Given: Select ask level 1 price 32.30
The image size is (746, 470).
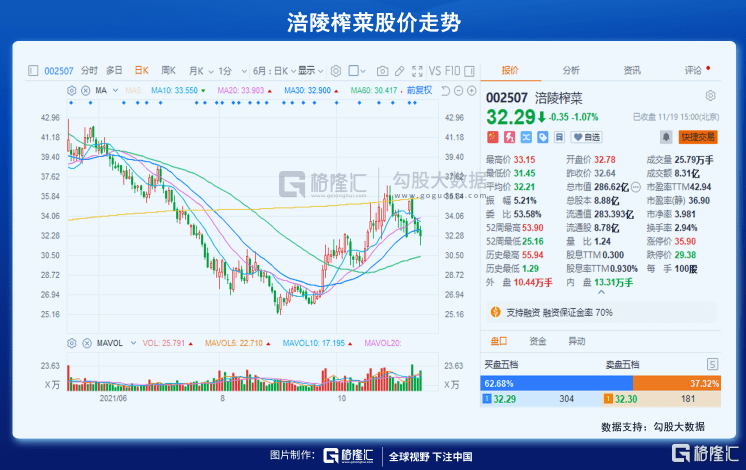Looking at the screenshot, I should point(626,399).
